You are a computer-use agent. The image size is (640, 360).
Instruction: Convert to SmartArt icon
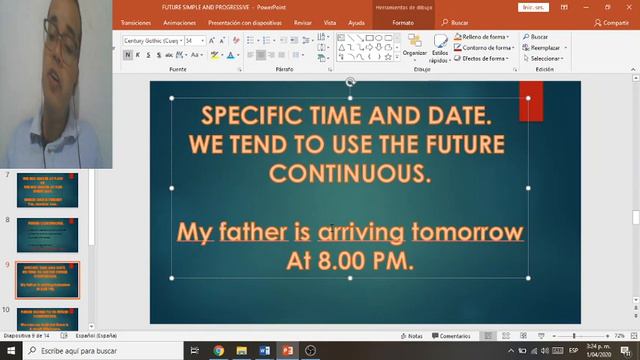coord(322,58)
